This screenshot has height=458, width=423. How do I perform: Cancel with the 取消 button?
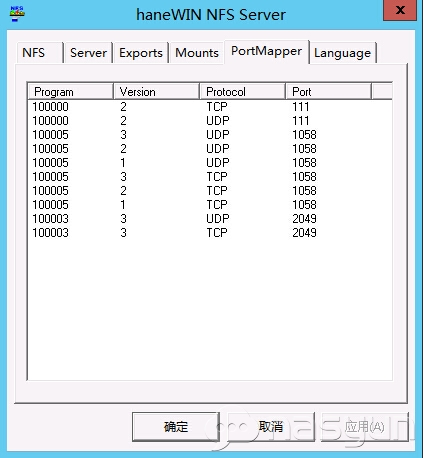pos(271,427)
